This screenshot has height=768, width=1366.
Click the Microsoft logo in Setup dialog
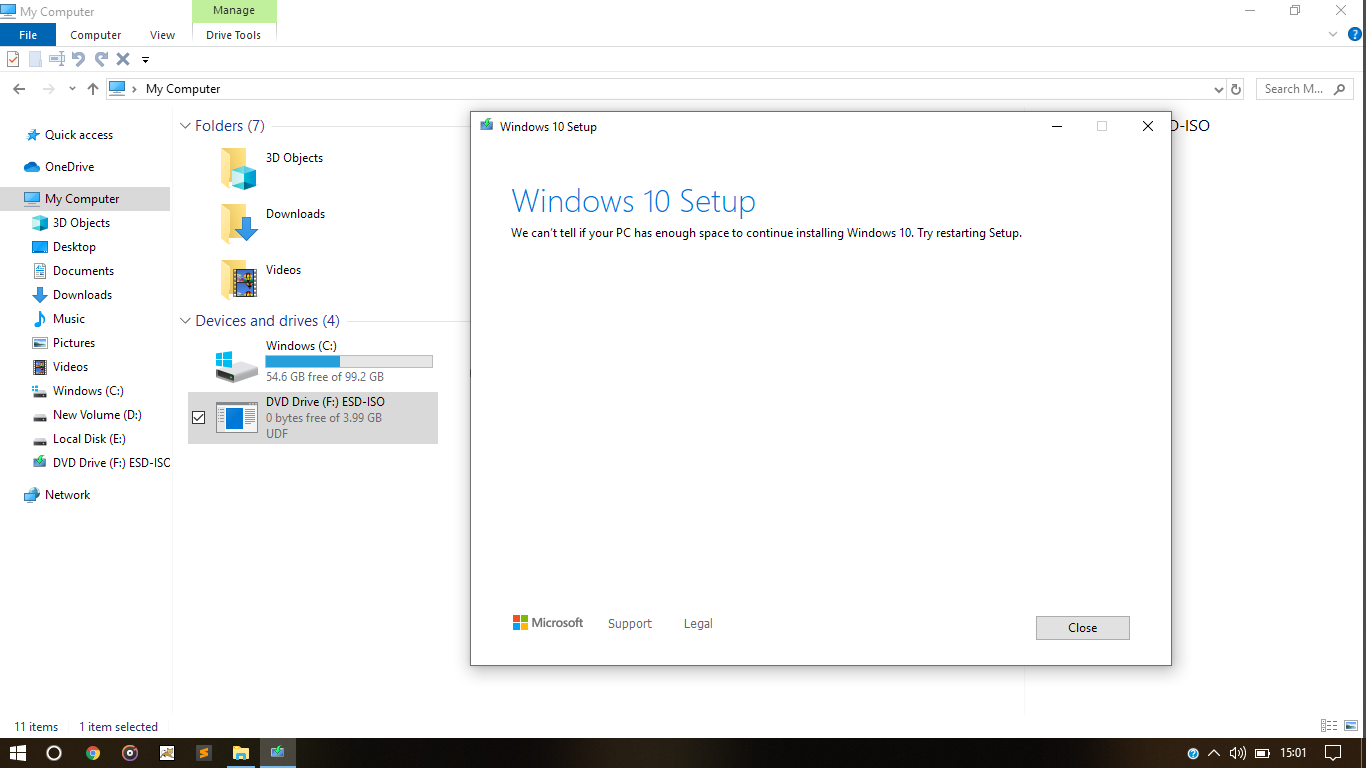click(x=548, y=623)
